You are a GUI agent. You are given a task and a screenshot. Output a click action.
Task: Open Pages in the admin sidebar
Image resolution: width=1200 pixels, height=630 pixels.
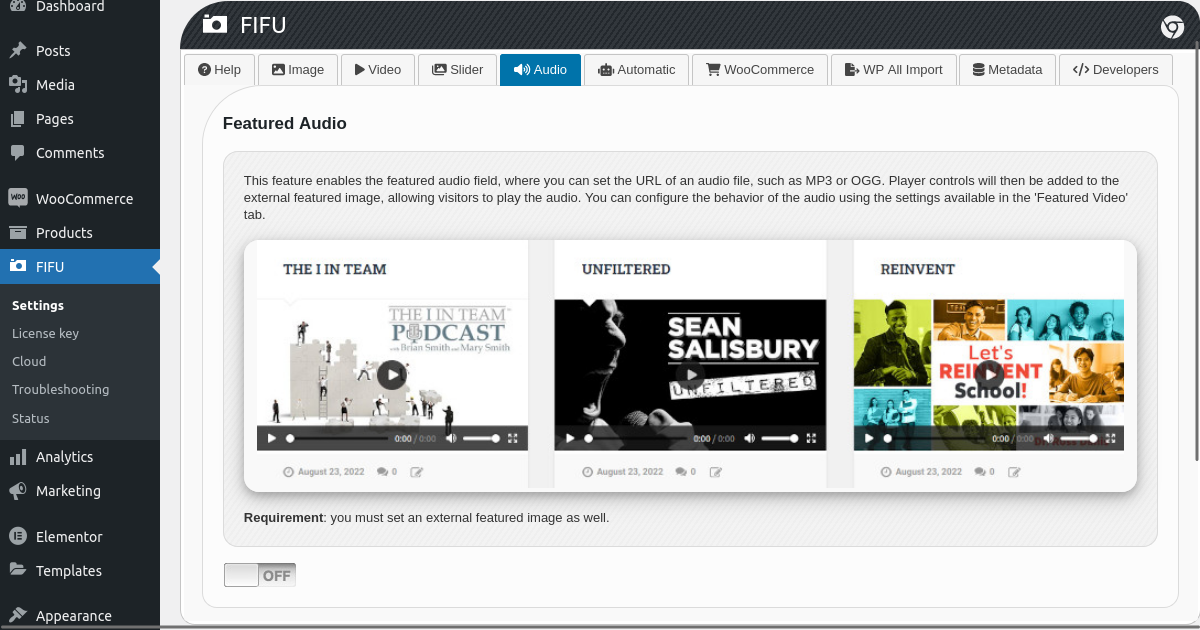point(80,119)
